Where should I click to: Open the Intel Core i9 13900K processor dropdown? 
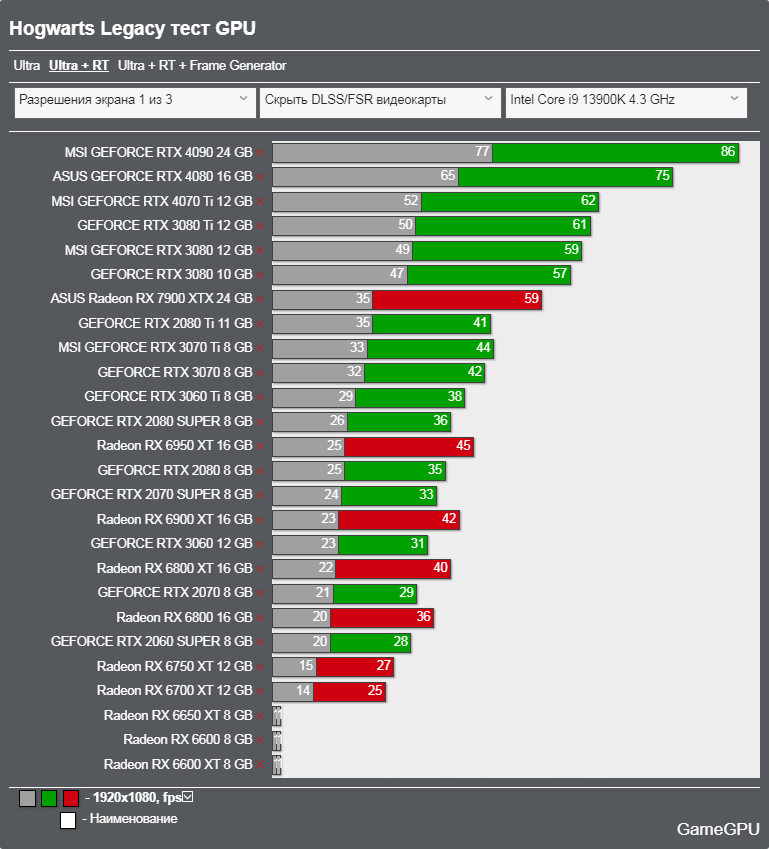(x=626, y=102)
